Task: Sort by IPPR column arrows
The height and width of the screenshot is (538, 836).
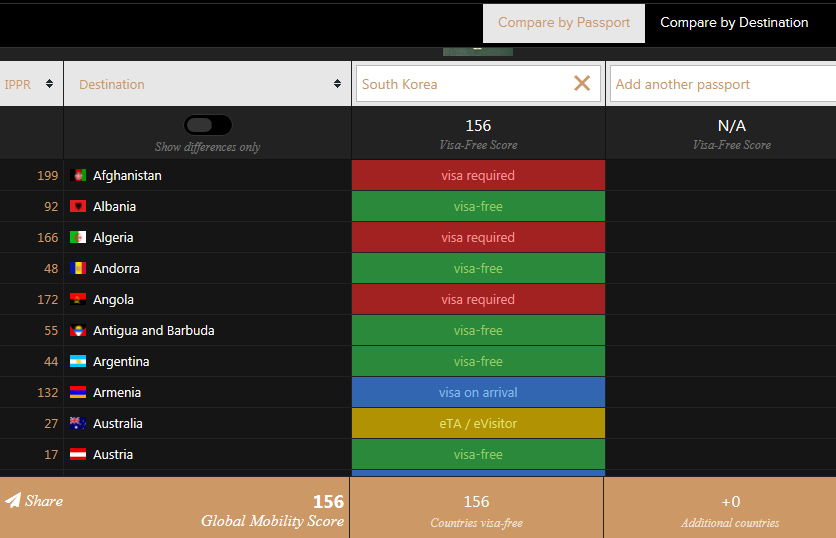Action: [50, 84]
